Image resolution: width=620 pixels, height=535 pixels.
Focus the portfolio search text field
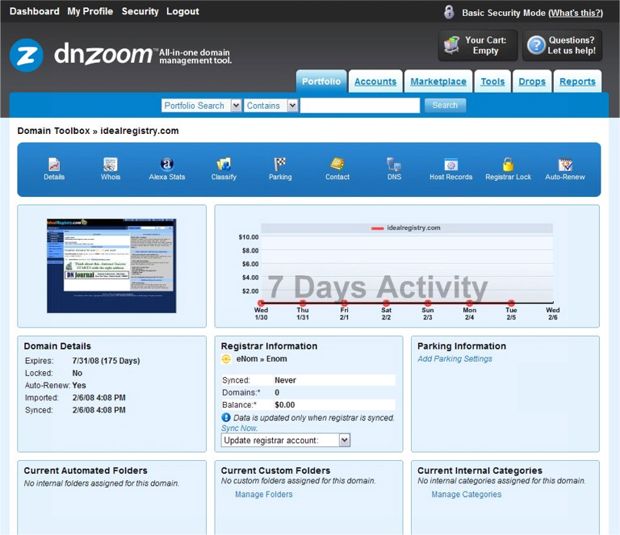[x=360, y=106]
